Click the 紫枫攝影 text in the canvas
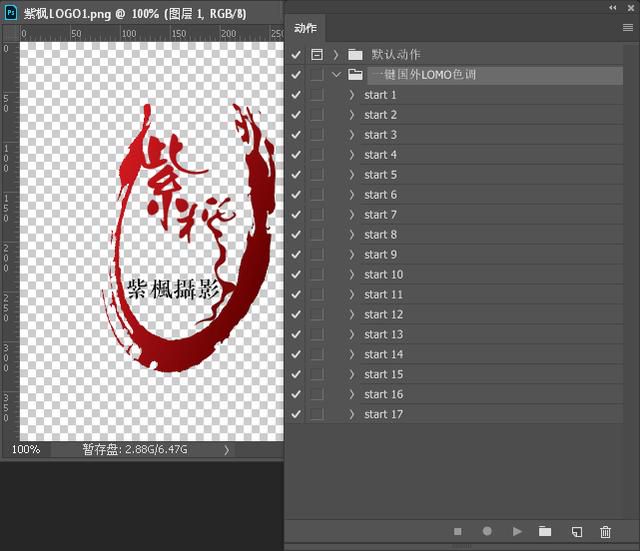The height and width of the screenshot is (551, 640). coord(173,289)
